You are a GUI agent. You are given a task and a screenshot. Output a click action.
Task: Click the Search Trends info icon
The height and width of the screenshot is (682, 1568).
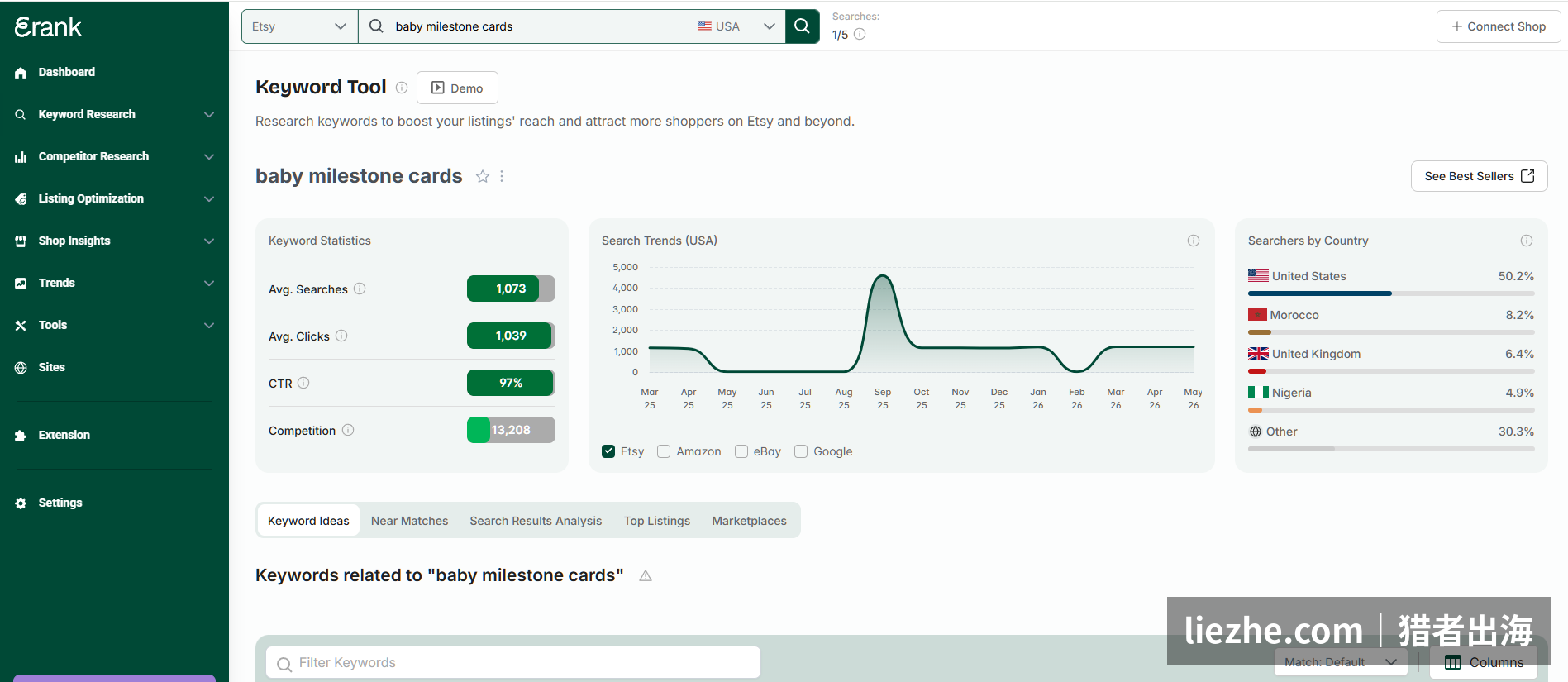1194,241
